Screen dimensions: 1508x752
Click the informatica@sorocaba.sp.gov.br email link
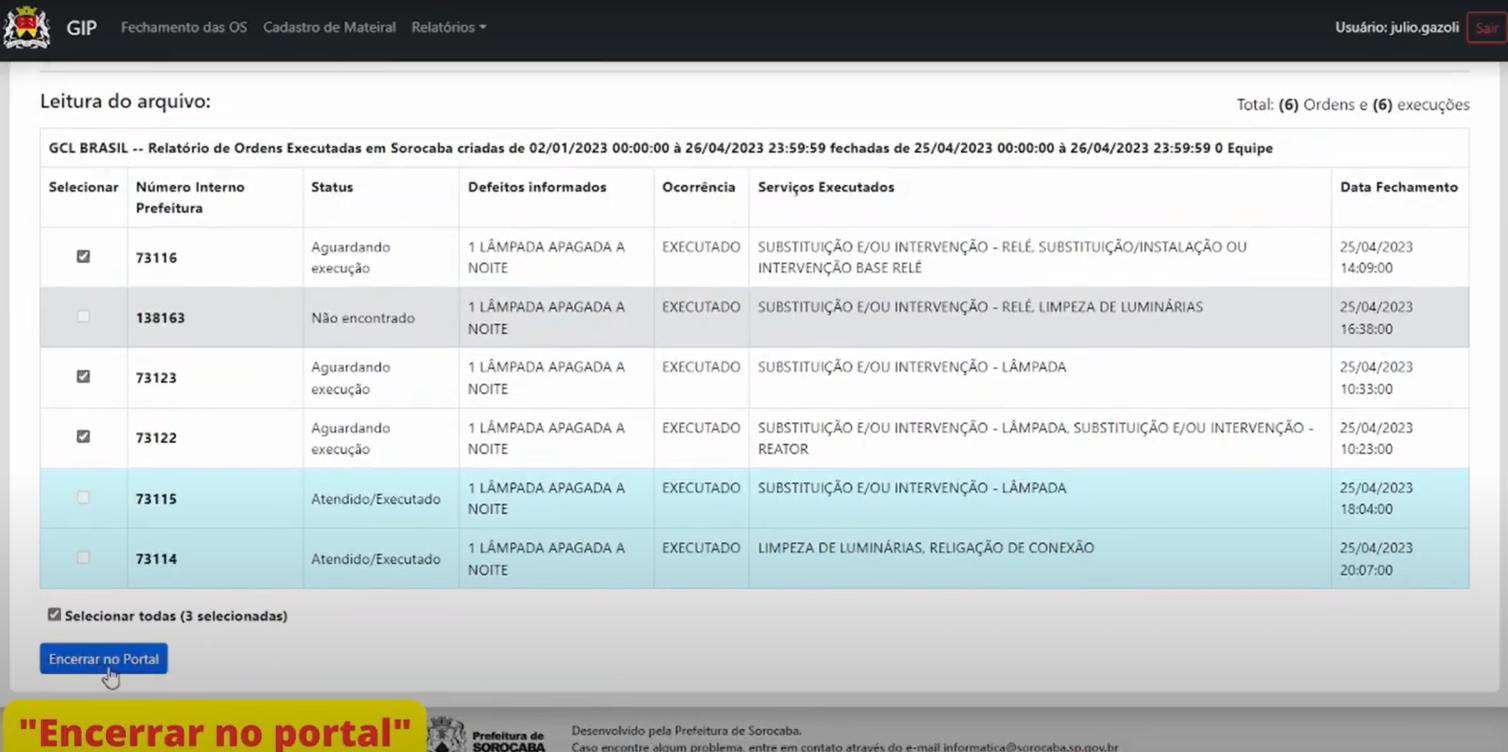pyautogui.click(x=1030, y=746)
